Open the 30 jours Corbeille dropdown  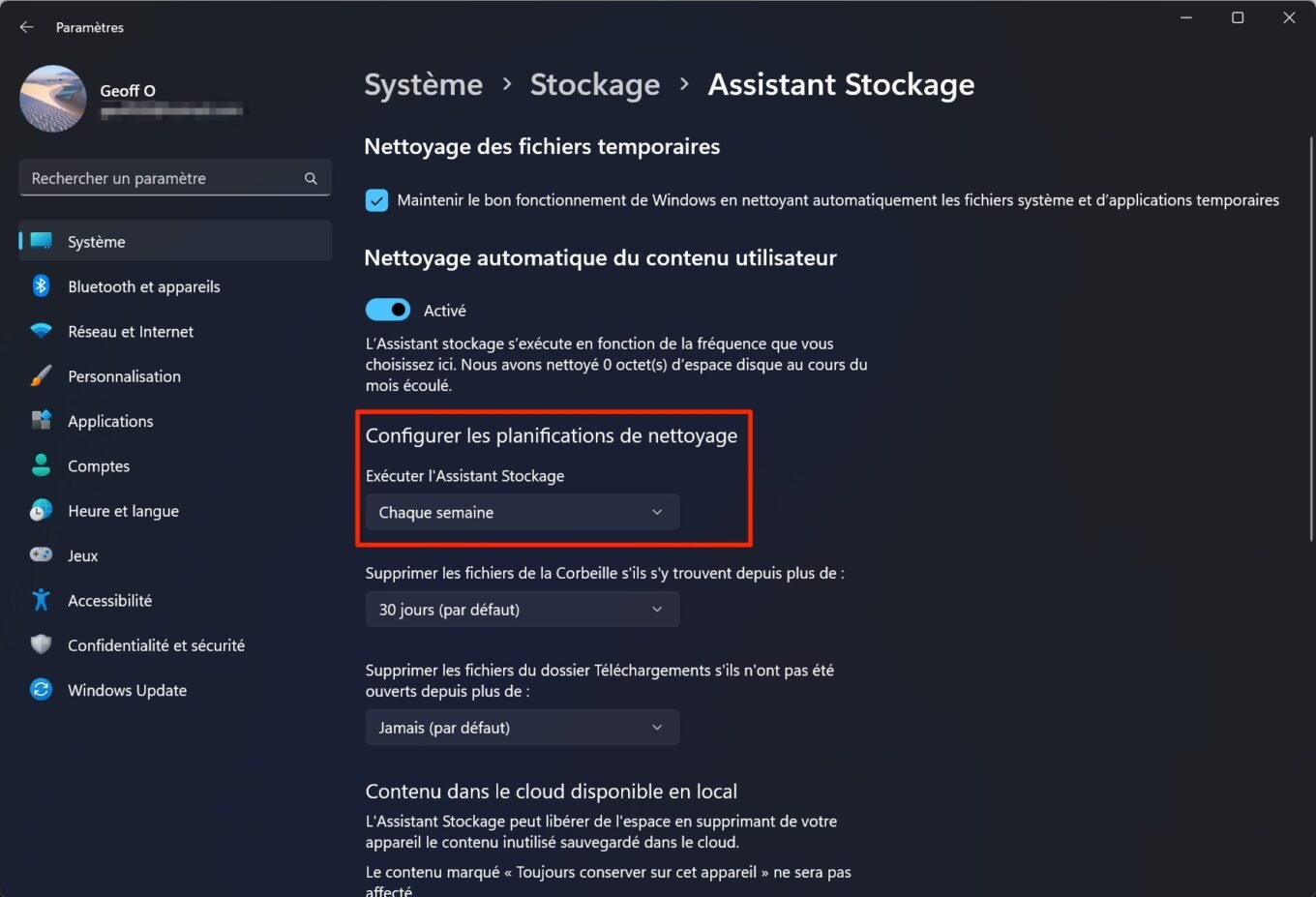[x=523, y=610]
